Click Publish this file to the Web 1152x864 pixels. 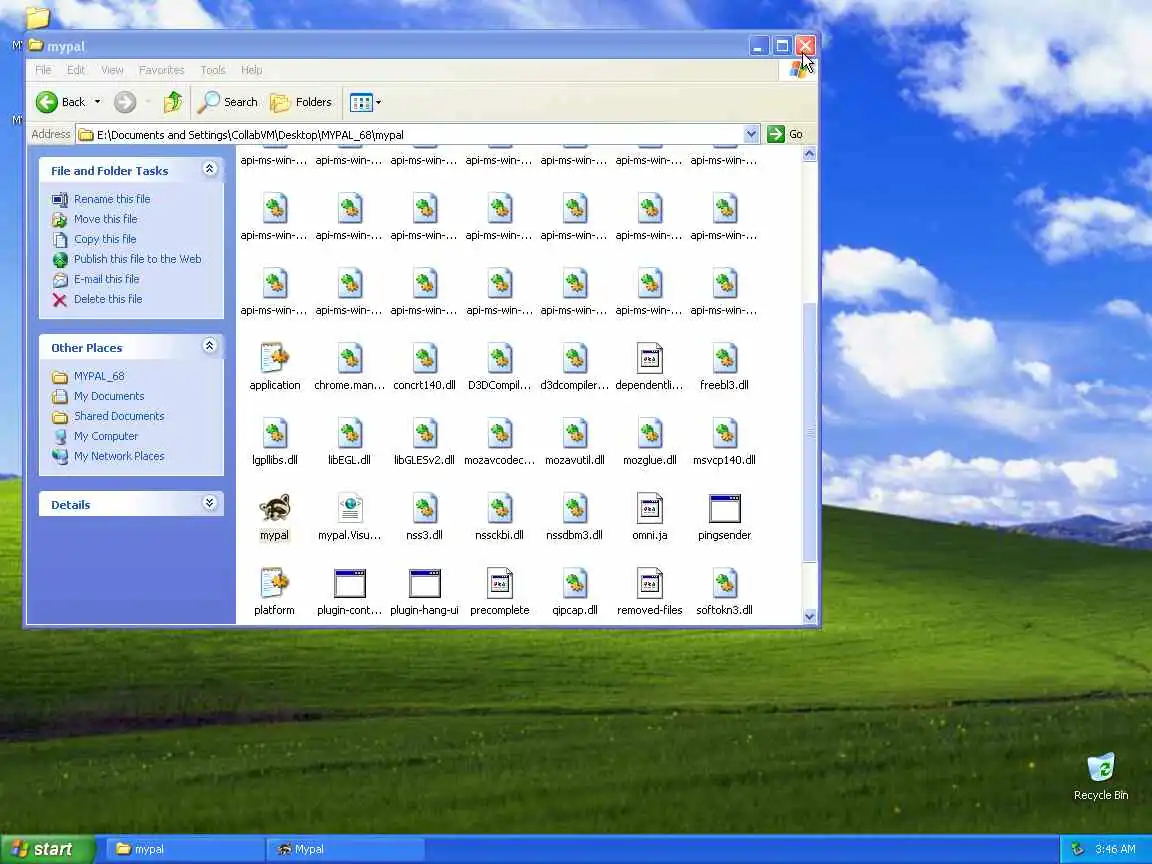coord(137,259)
